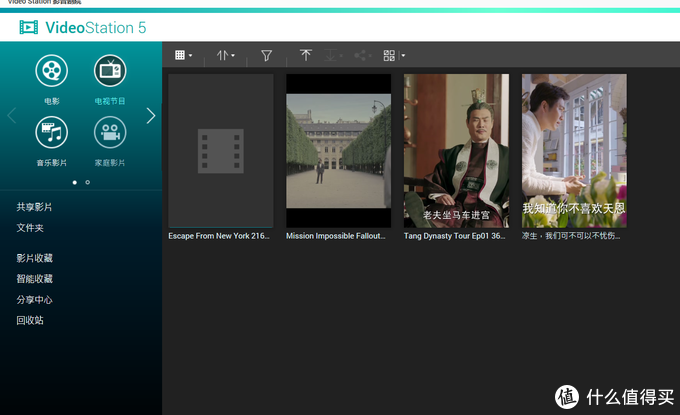Screen dimensions: 680x415
Task: Click the '凉生，我们可不可以不忧伤...' title
Action: 571,236
